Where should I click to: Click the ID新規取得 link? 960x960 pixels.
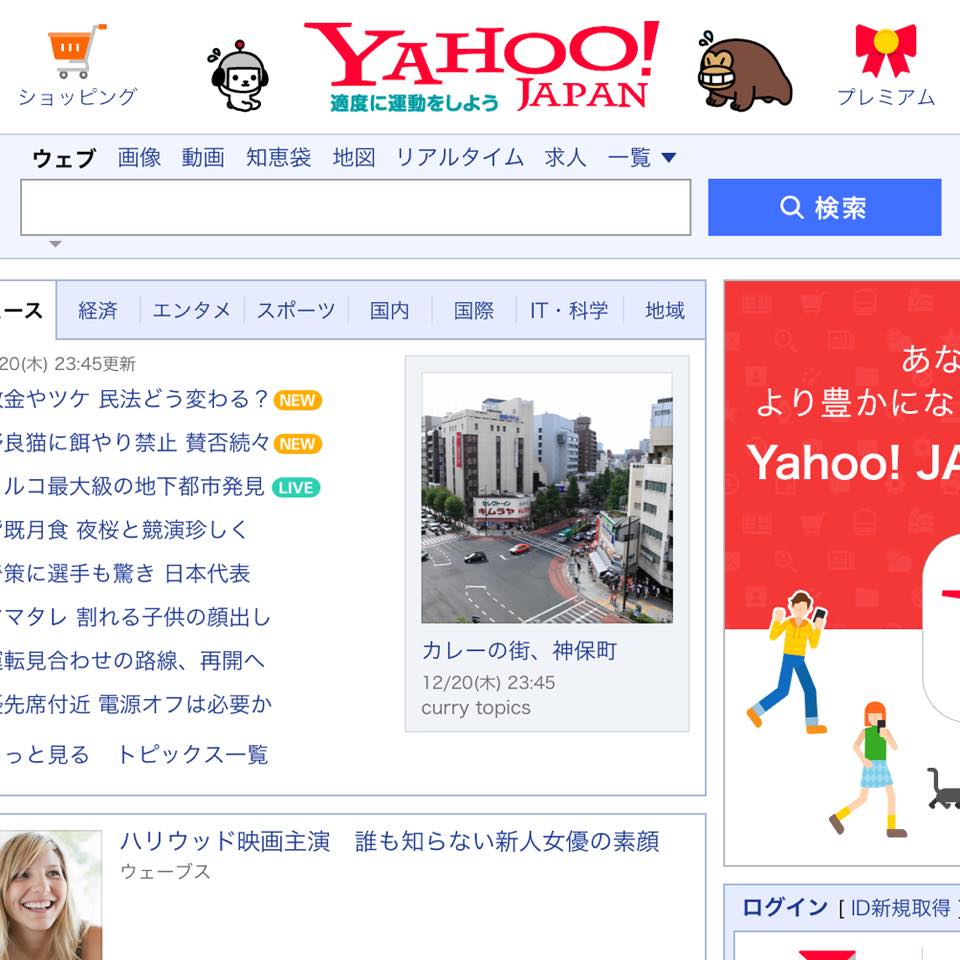pyautogui.click(x=901, y=908)
